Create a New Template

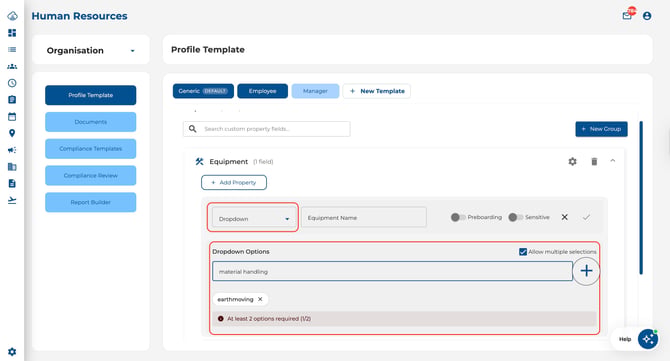coord(377,91)
